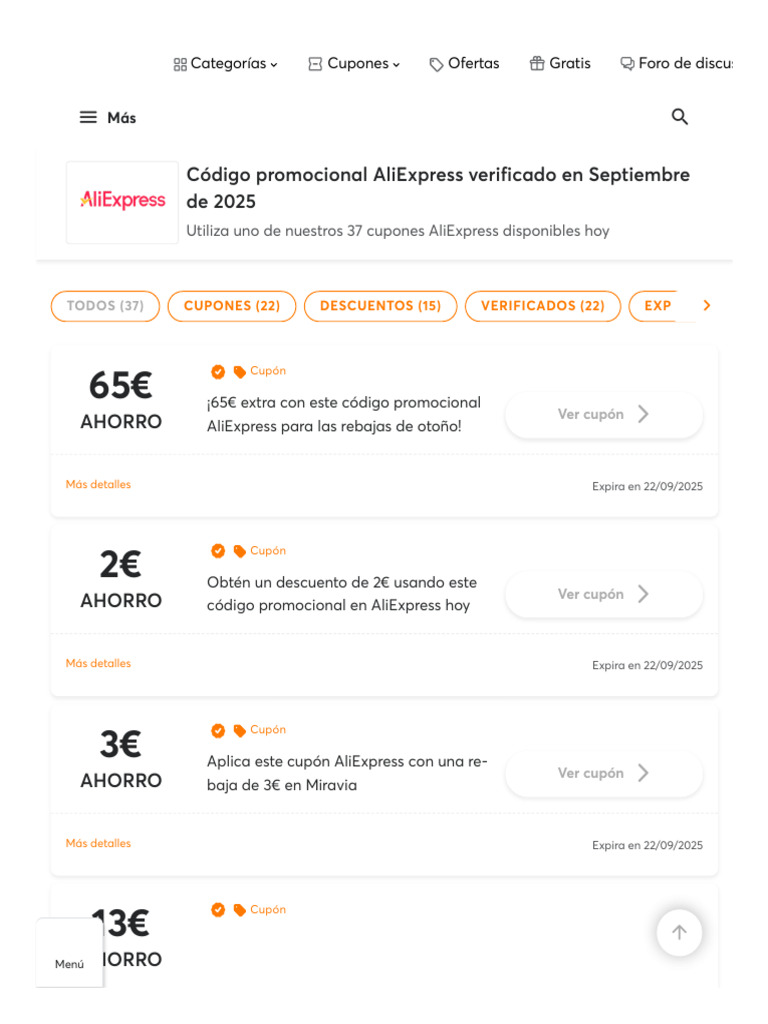Click the AliExpress store logo
768x1024 pixels.
(122, 201)
